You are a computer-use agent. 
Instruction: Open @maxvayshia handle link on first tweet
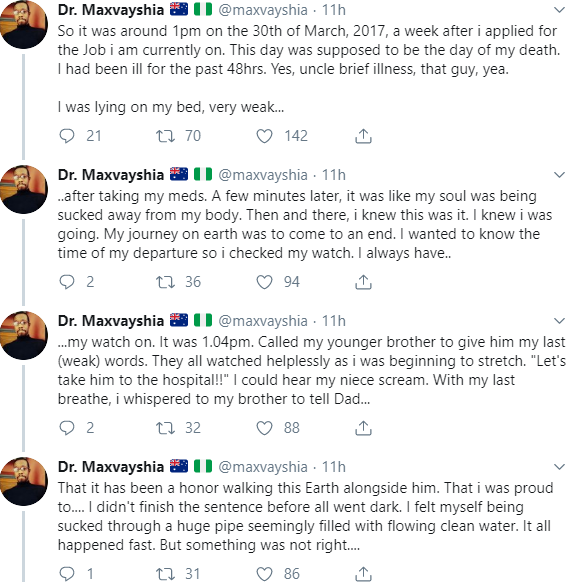tap(263, 10)
